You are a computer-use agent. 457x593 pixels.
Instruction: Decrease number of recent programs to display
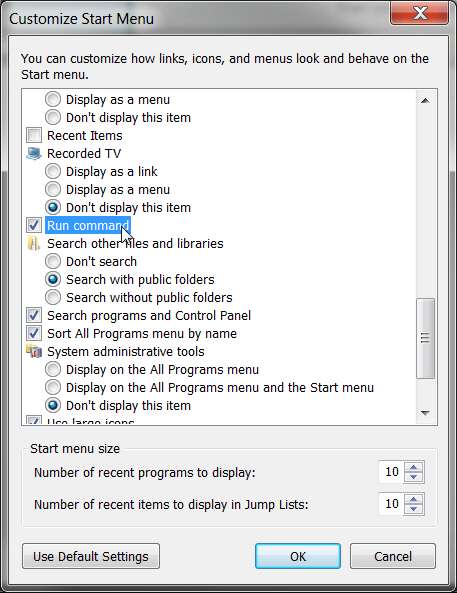click(414, 477)
